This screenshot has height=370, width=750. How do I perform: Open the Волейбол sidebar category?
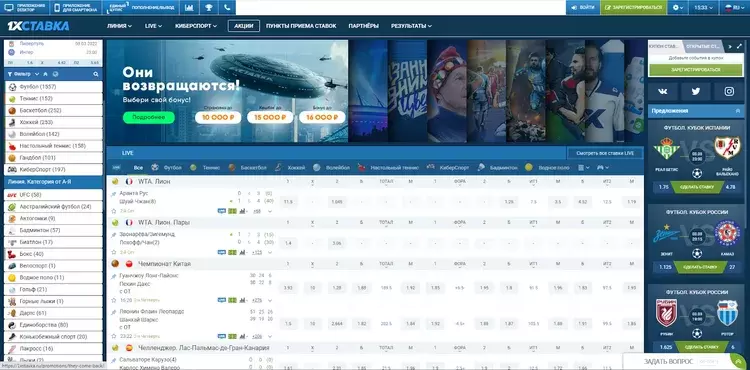(54, 134)
